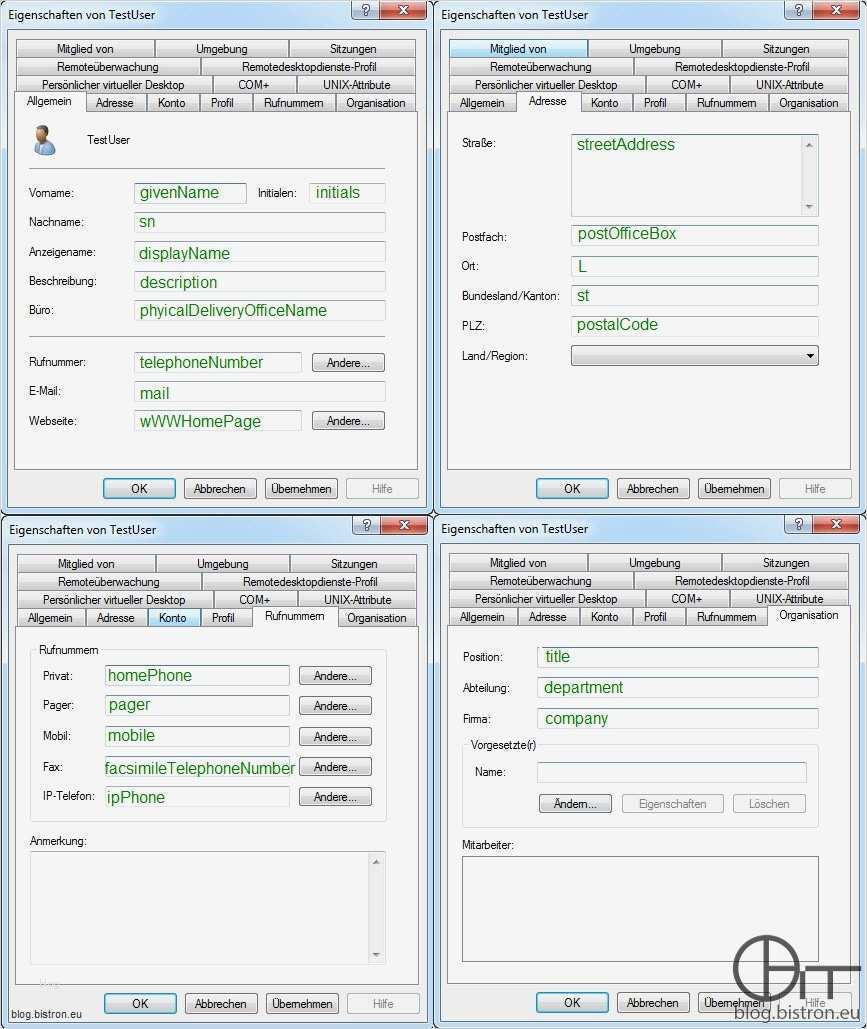Select the Sitzungen tab
This screenshot has width=867, height=1029.
click(352, 48)
